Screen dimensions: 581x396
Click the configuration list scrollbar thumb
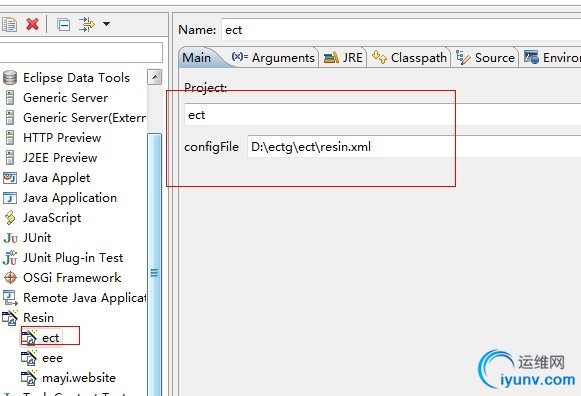click(155, 264)
